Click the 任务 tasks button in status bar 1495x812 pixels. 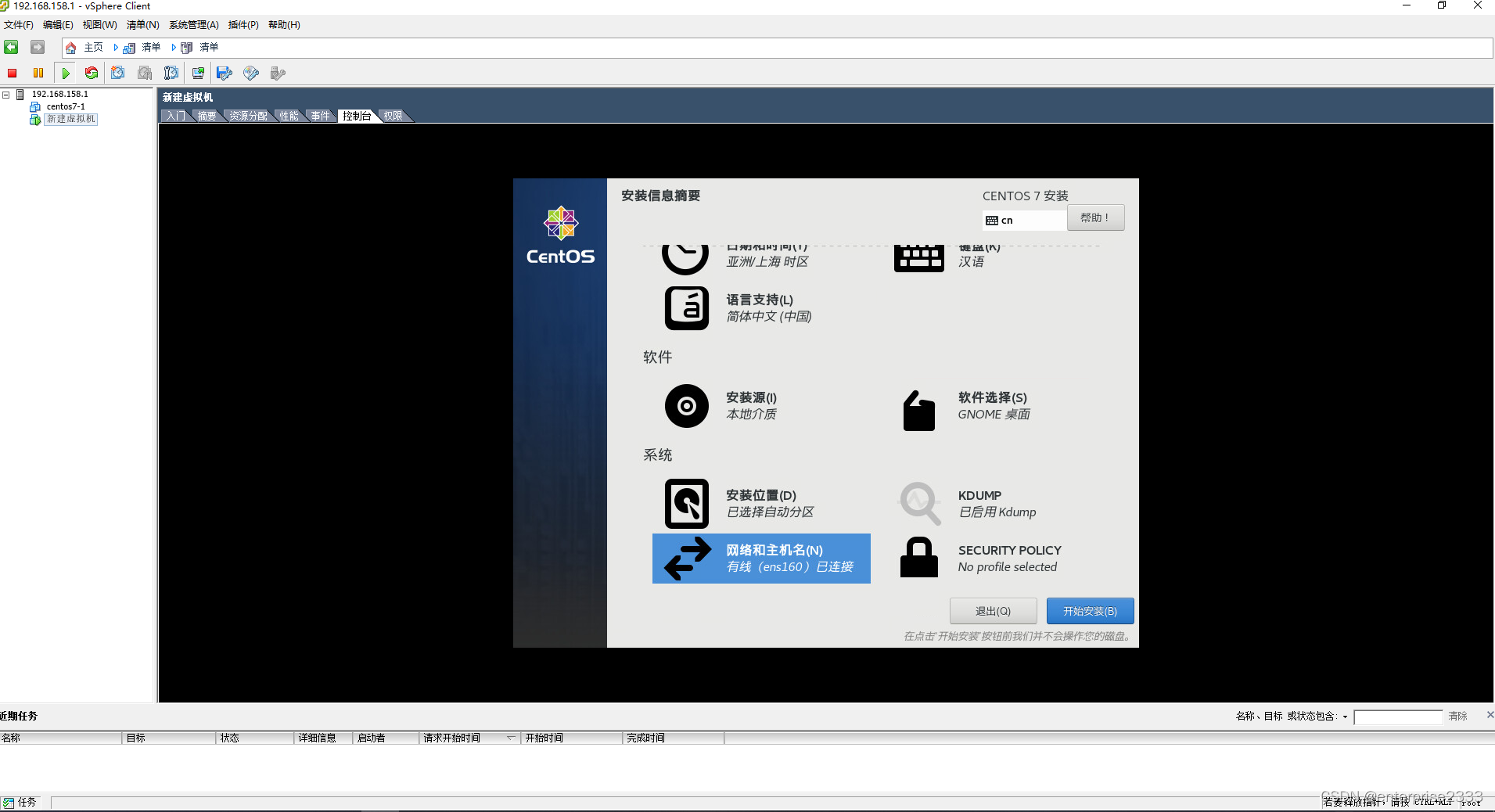20,803
